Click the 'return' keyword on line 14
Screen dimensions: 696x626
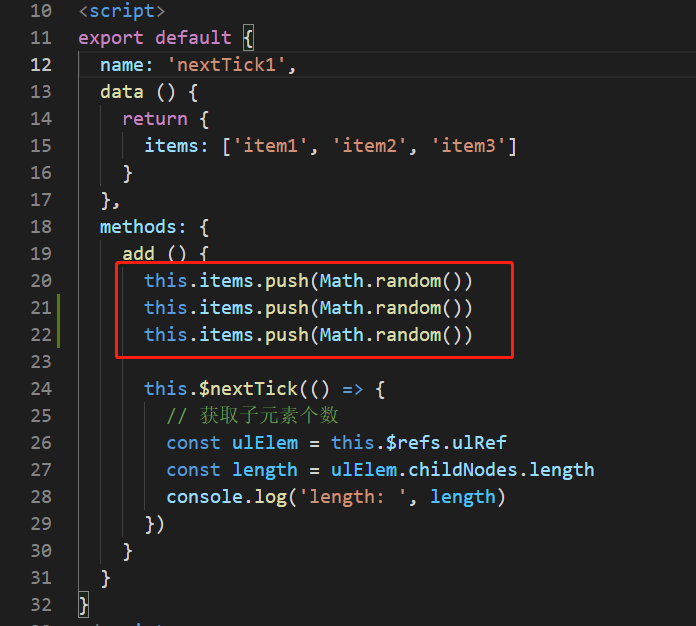click(155, 119)
